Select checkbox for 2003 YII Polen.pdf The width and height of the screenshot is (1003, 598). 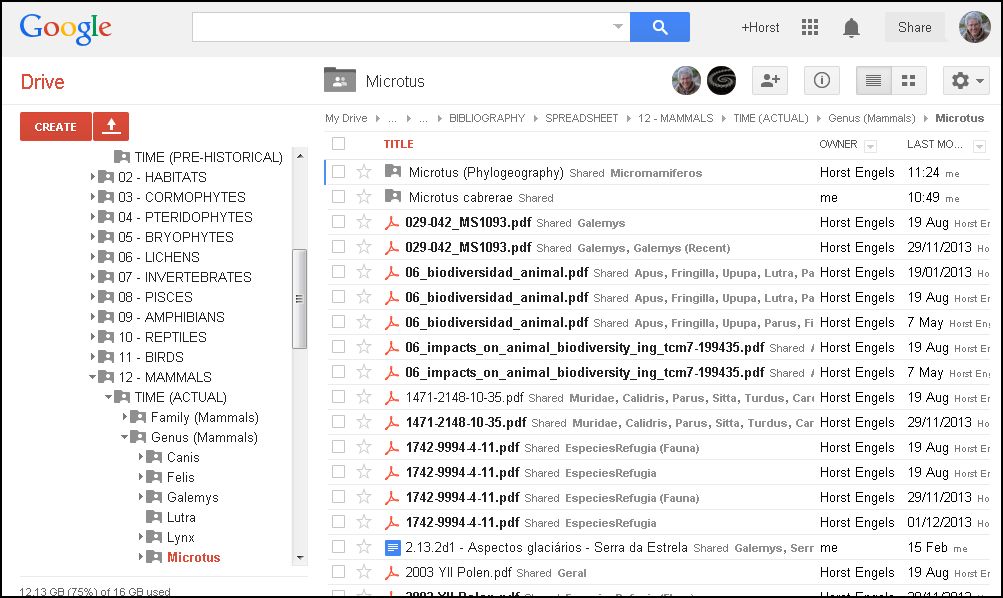338,572
